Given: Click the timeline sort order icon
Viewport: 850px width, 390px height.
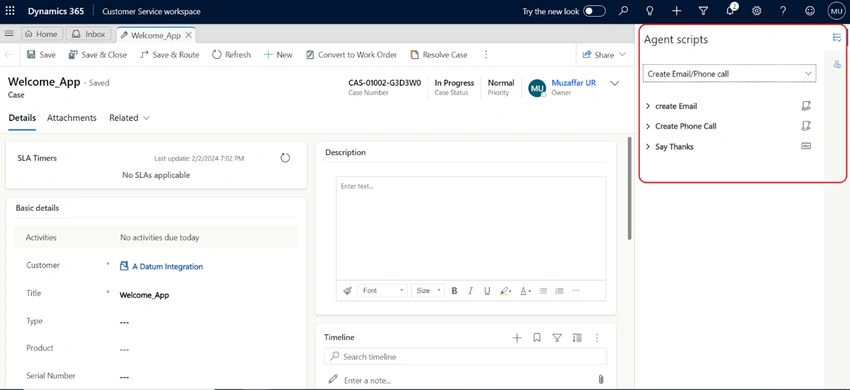Looking at the screenshot, I should pyautogui.click(x=577, y=338).
